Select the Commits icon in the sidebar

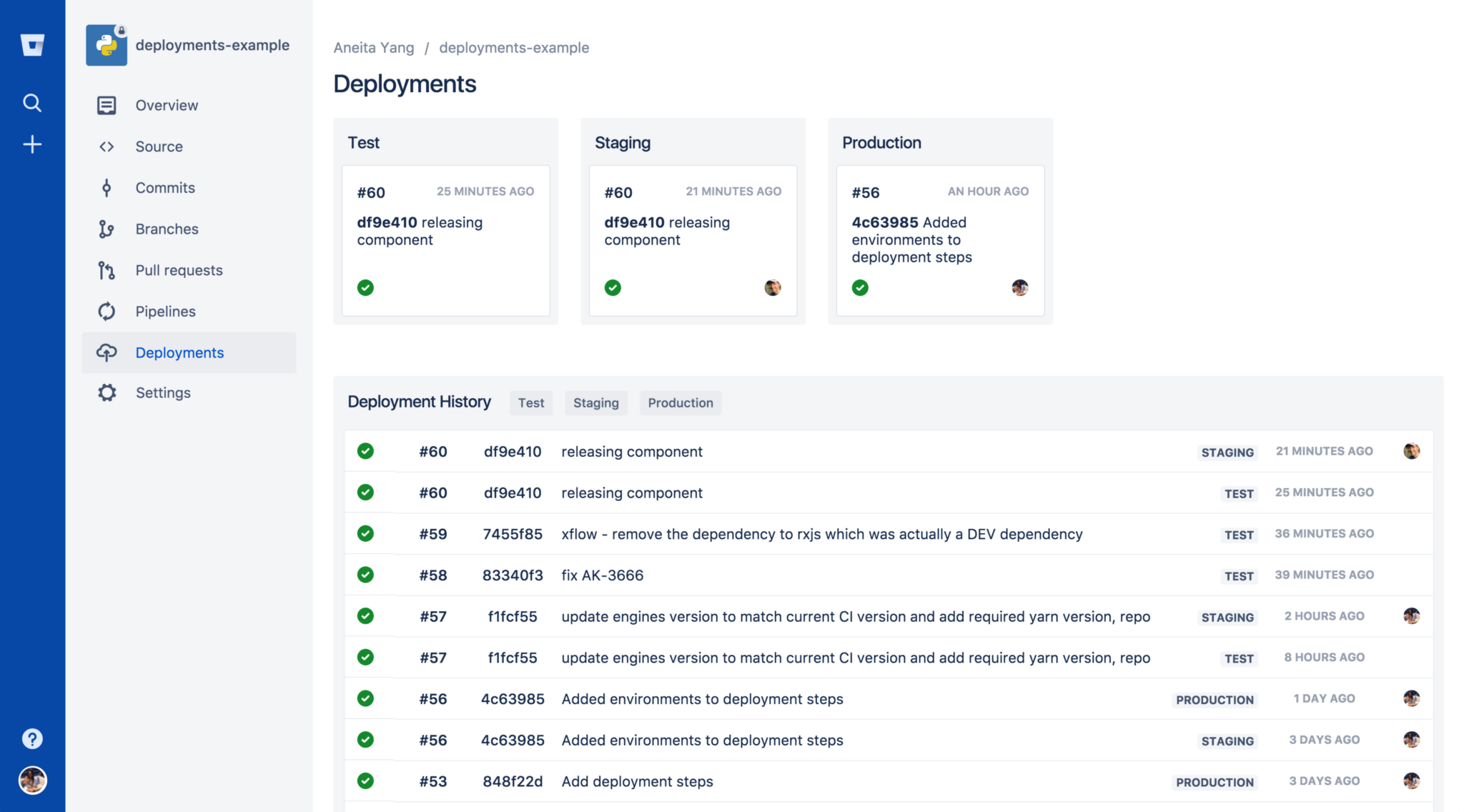tap(106, 187)
